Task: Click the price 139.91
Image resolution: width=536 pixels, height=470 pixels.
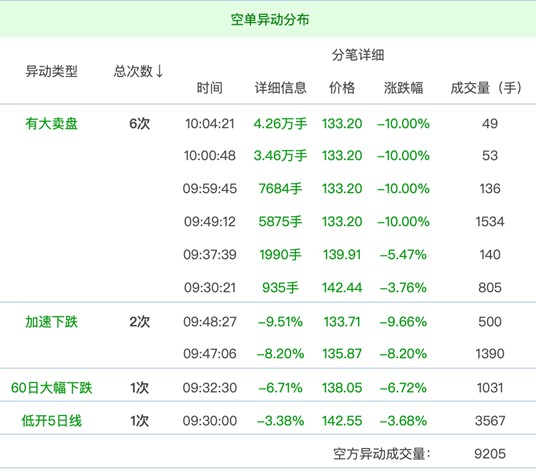Action: click(342, 254)
